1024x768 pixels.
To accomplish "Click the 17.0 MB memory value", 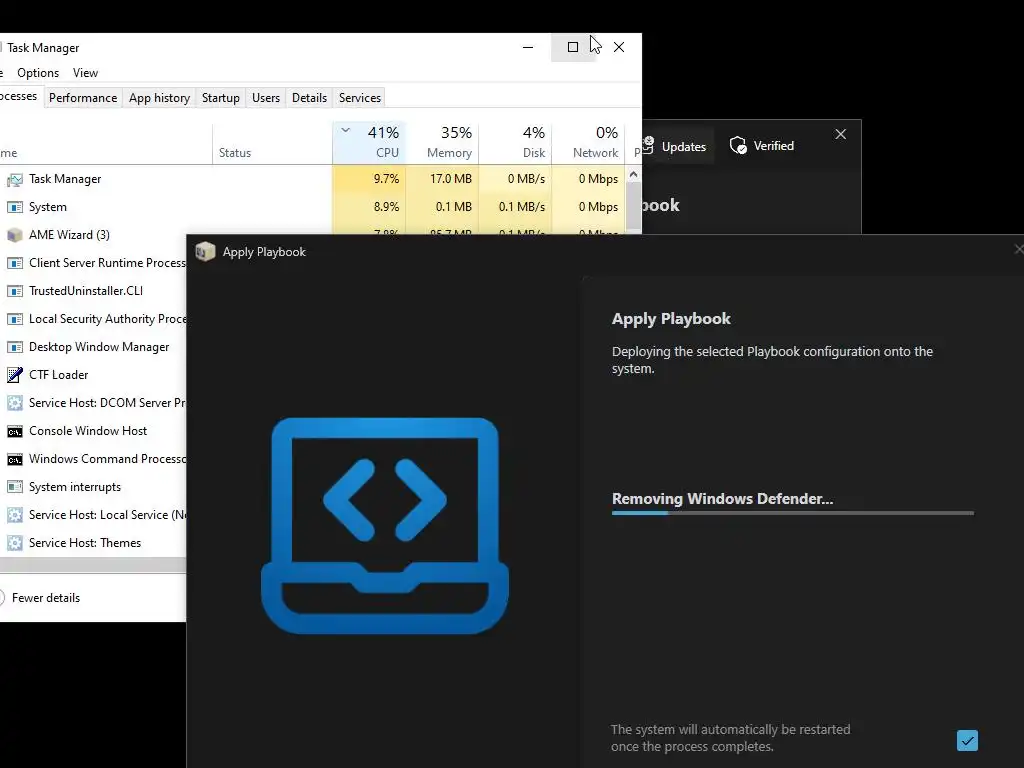I will pyautogui.click(x=451, y=179).
